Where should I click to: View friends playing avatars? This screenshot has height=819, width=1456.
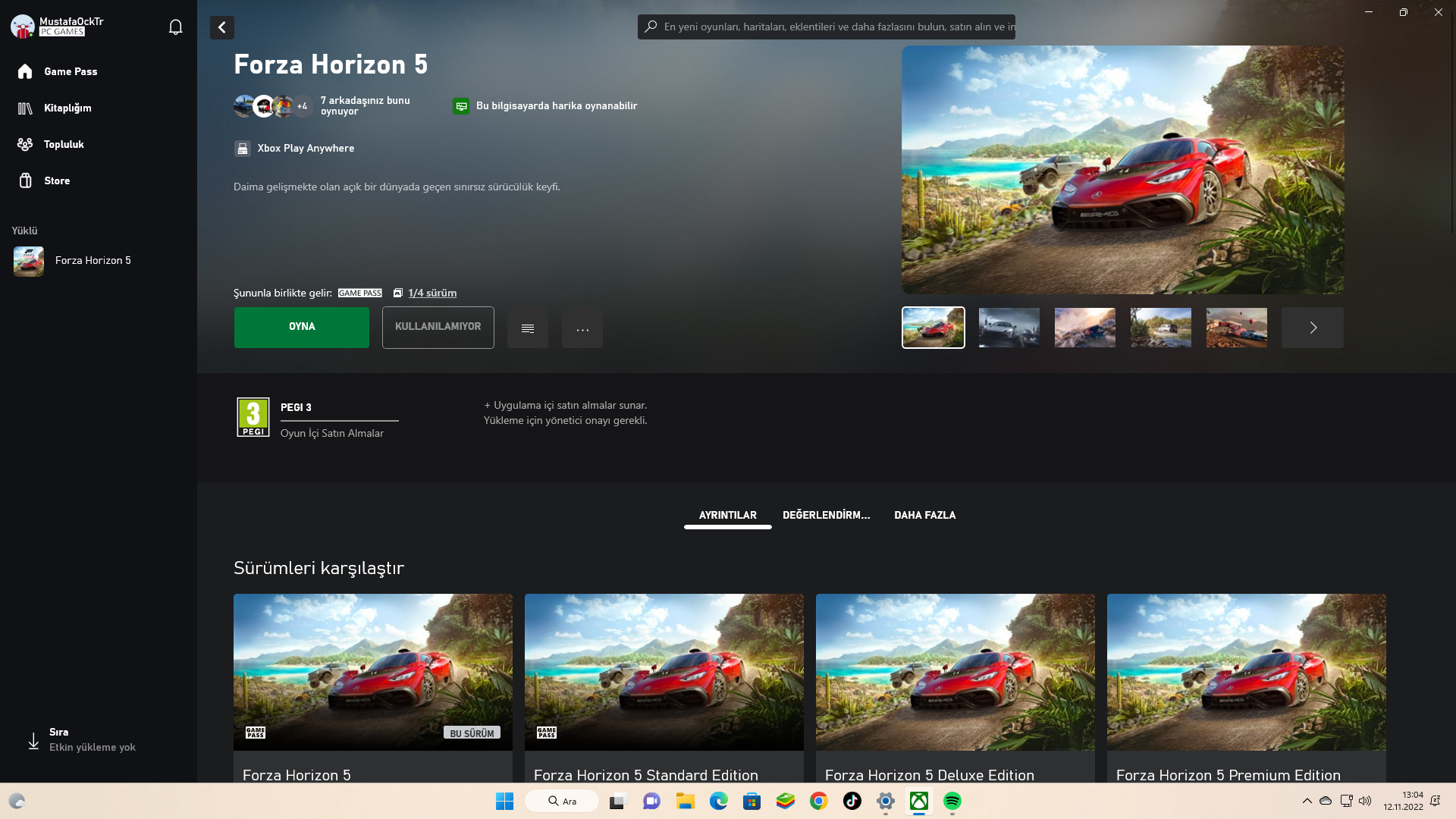coord(273,106)
